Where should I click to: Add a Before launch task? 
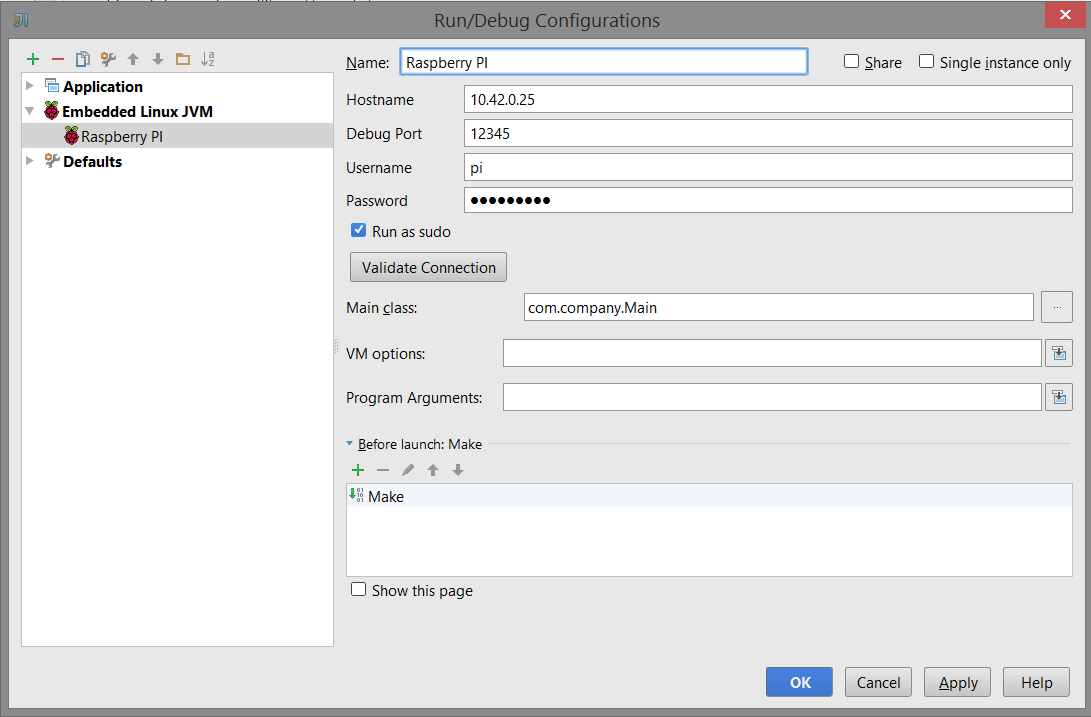click(358, 470)
